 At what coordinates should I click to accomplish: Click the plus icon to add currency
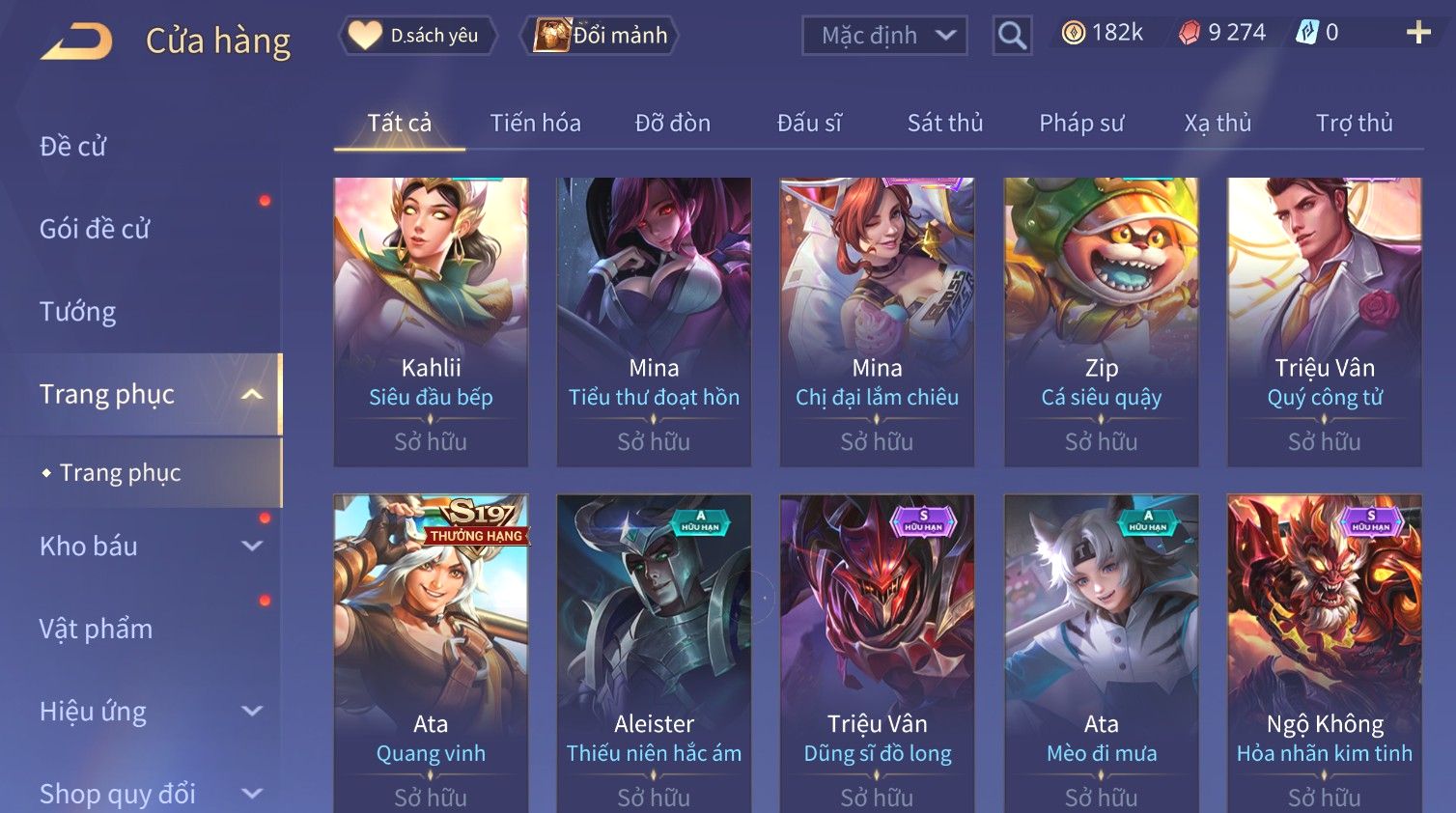pos(1418,33)
